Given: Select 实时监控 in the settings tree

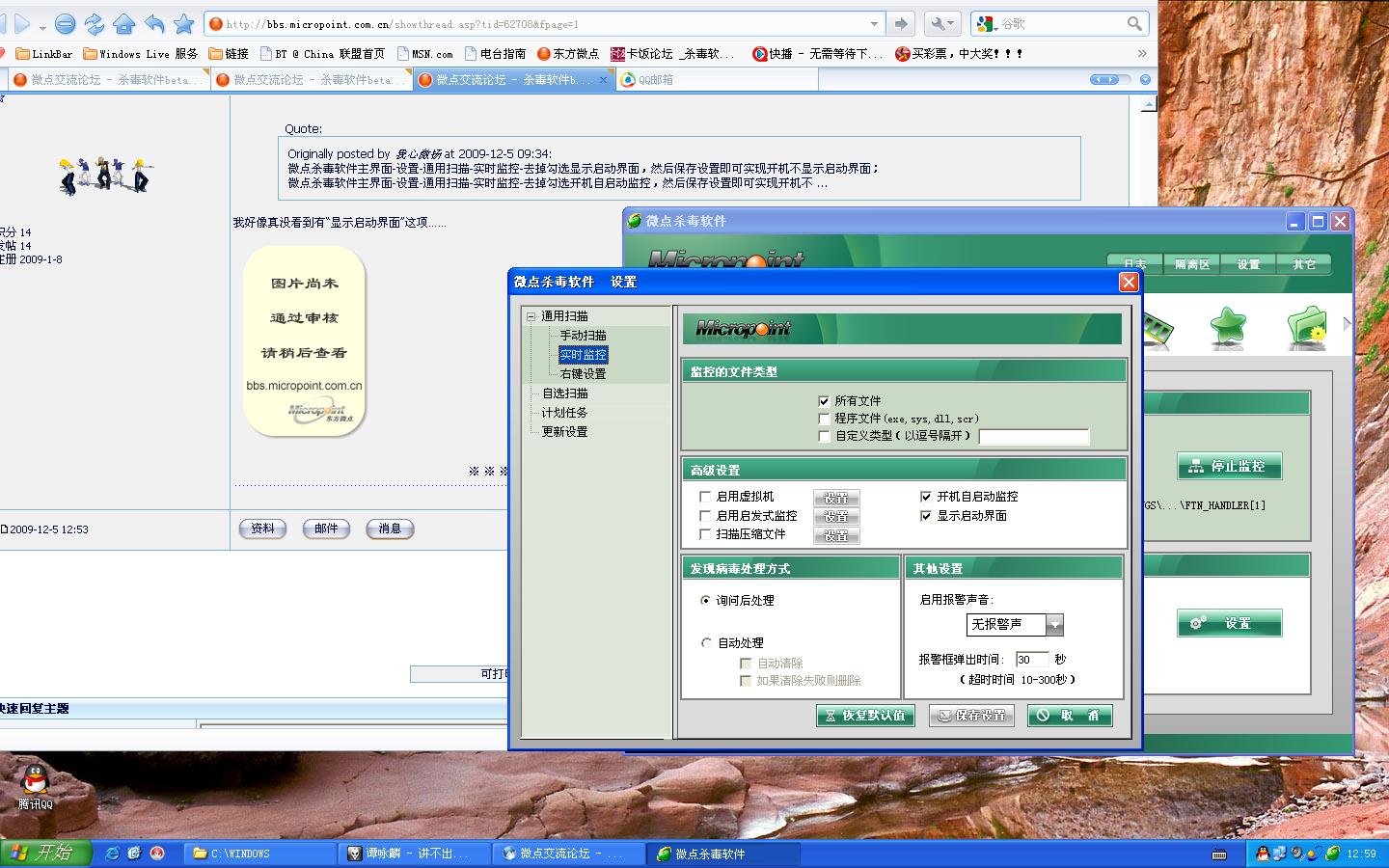Looking at the screenshot, I should point(584,355).
